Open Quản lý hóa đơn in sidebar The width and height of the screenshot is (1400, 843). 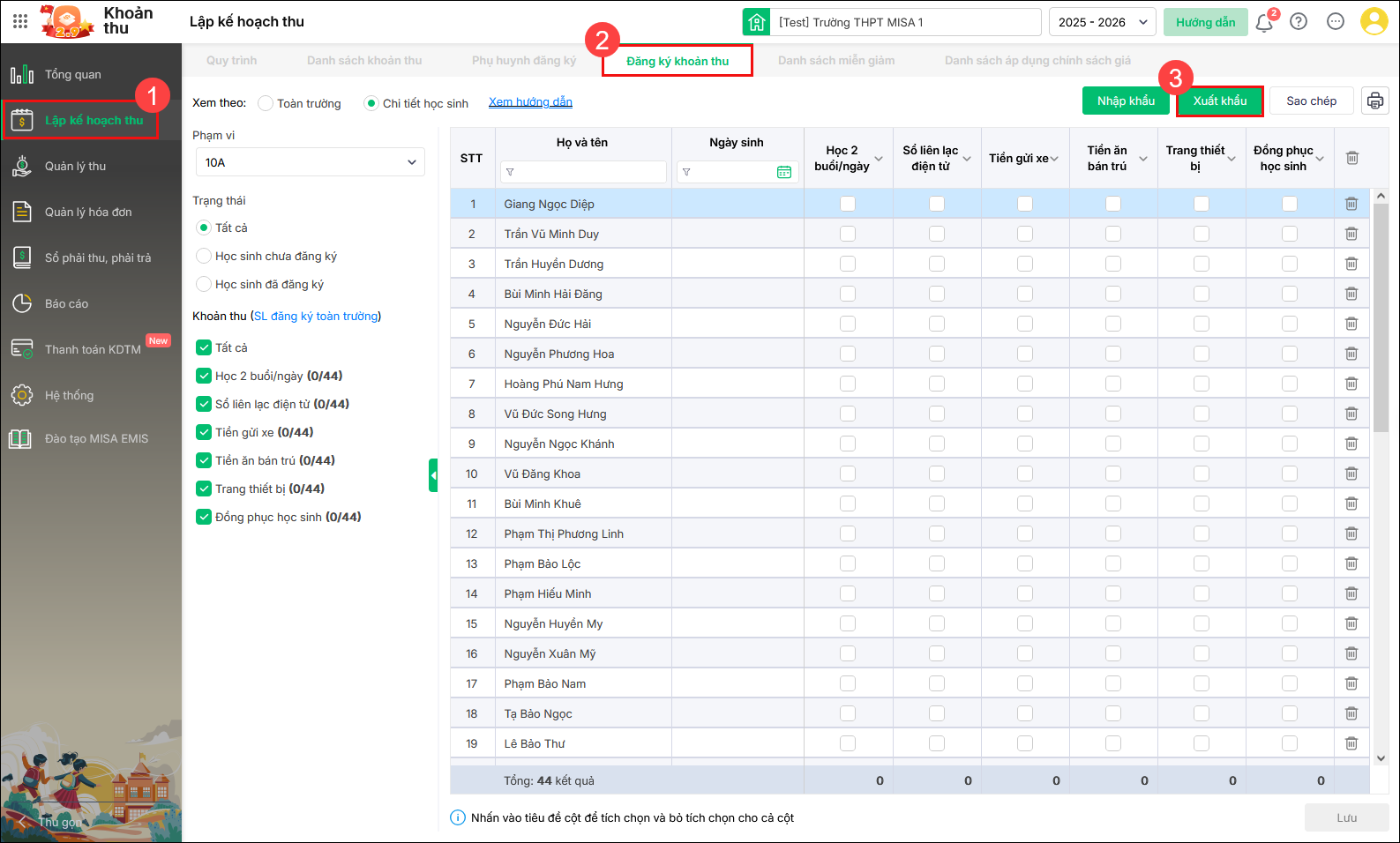pyautogui.click(x=88, y=212)
